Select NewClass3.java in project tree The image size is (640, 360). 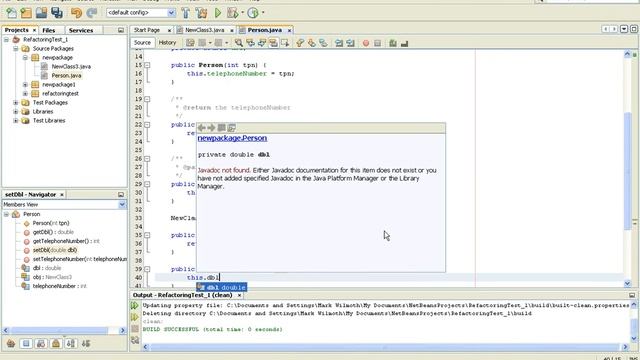point(71,67)
